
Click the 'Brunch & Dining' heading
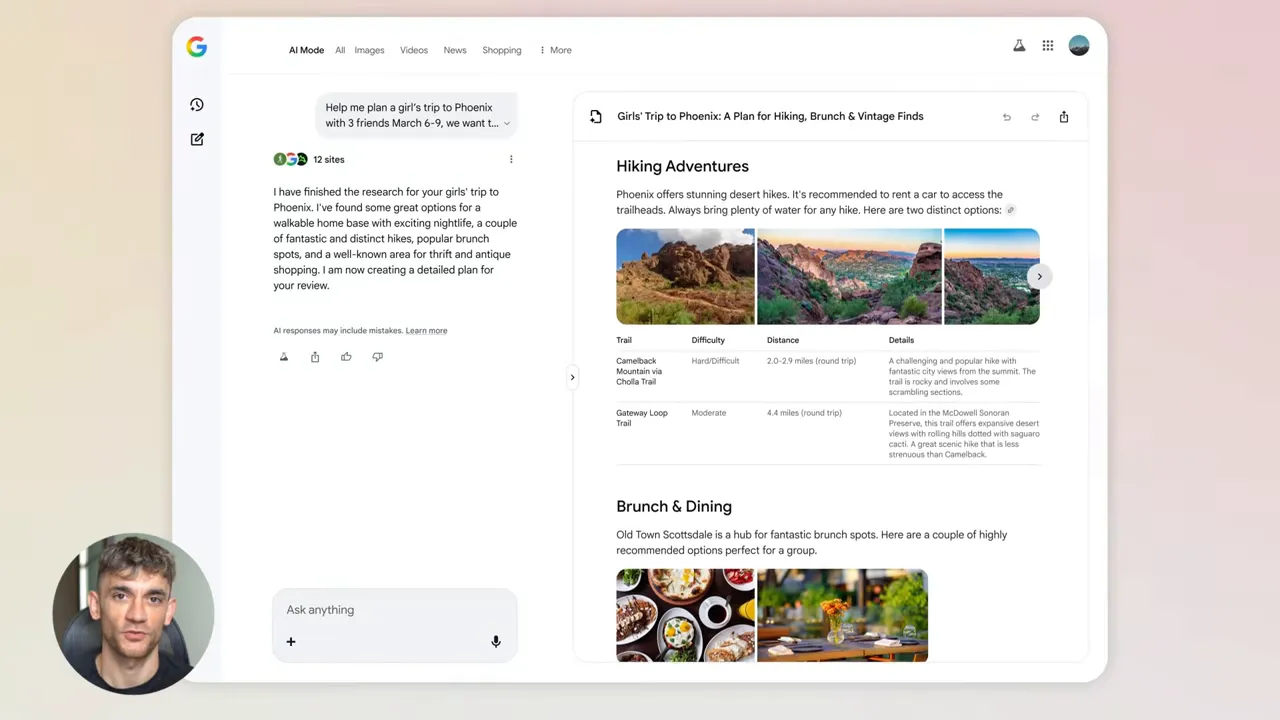click(x=674, y=507)
